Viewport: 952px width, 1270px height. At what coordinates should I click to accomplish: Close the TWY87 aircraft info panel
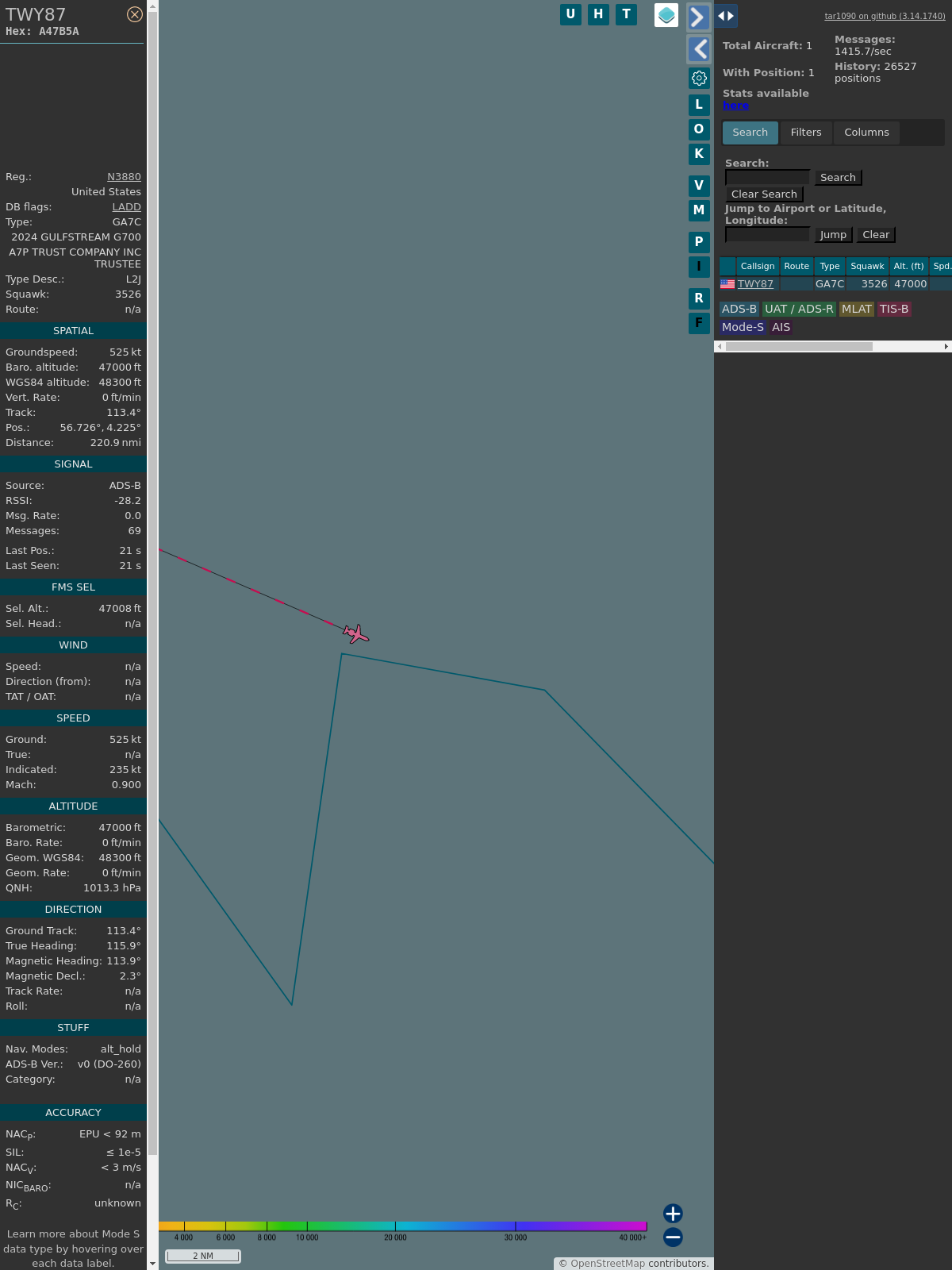click(x=135, y=14)
